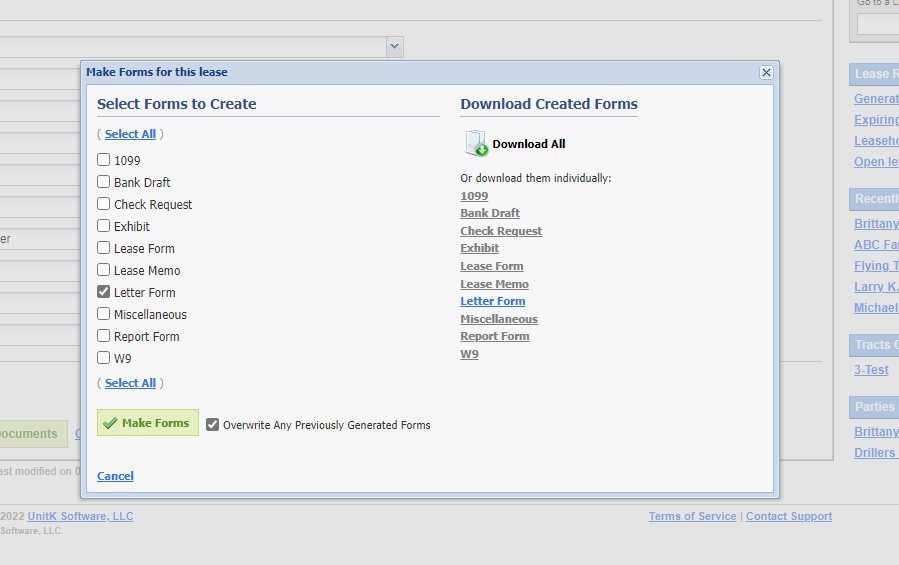
Task: Check the 1099 form checkbox
Action: click(x=103, y=159)
